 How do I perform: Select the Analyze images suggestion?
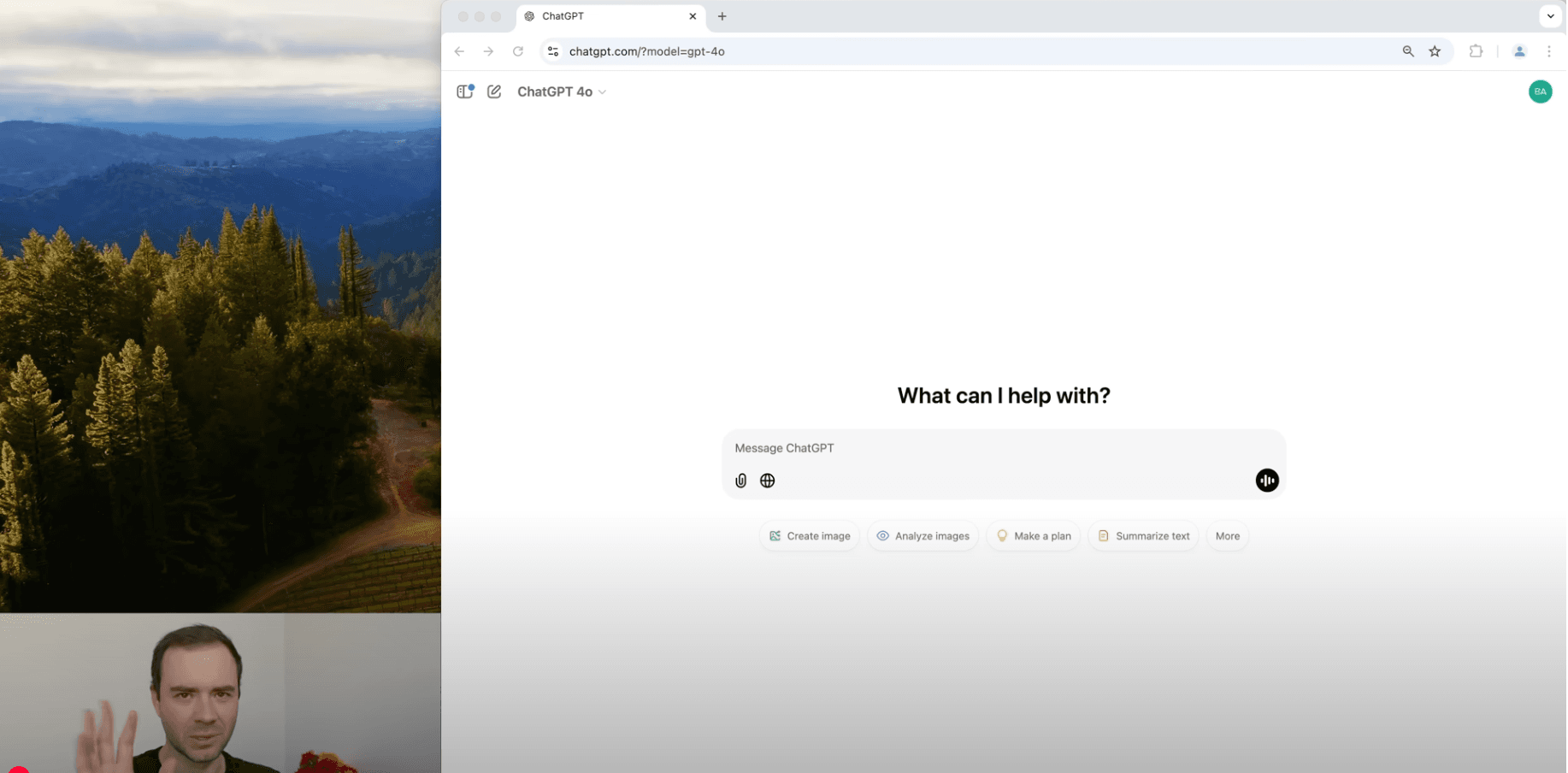coord(923,536)
